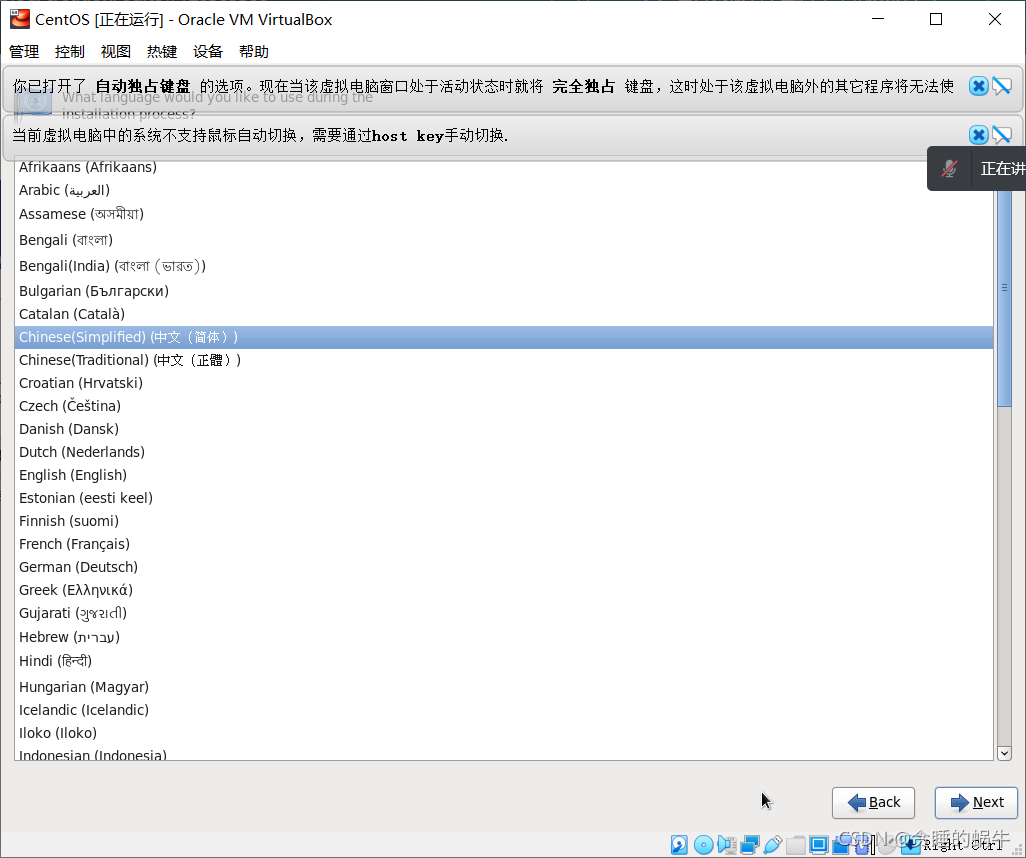Click the Next button

pos(976,802)
